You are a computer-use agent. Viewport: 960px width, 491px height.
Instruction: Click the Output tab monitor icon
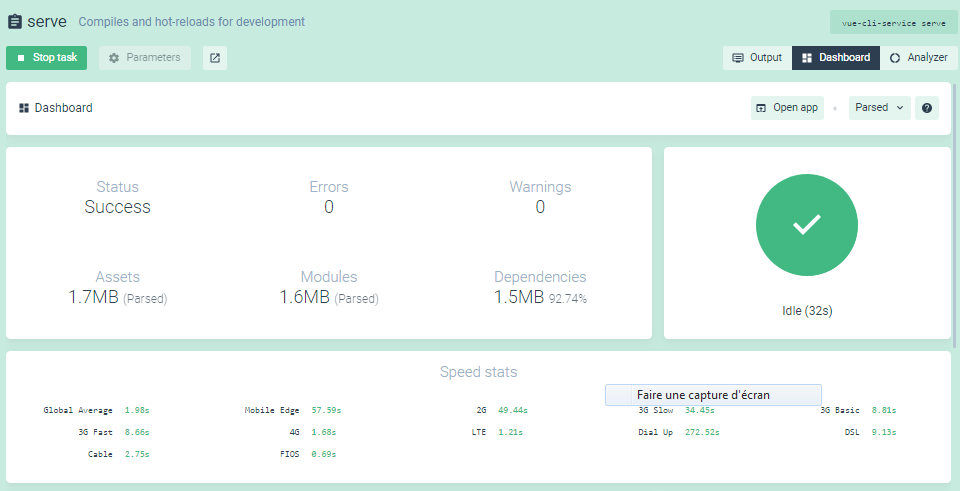(x=738, y=58)
